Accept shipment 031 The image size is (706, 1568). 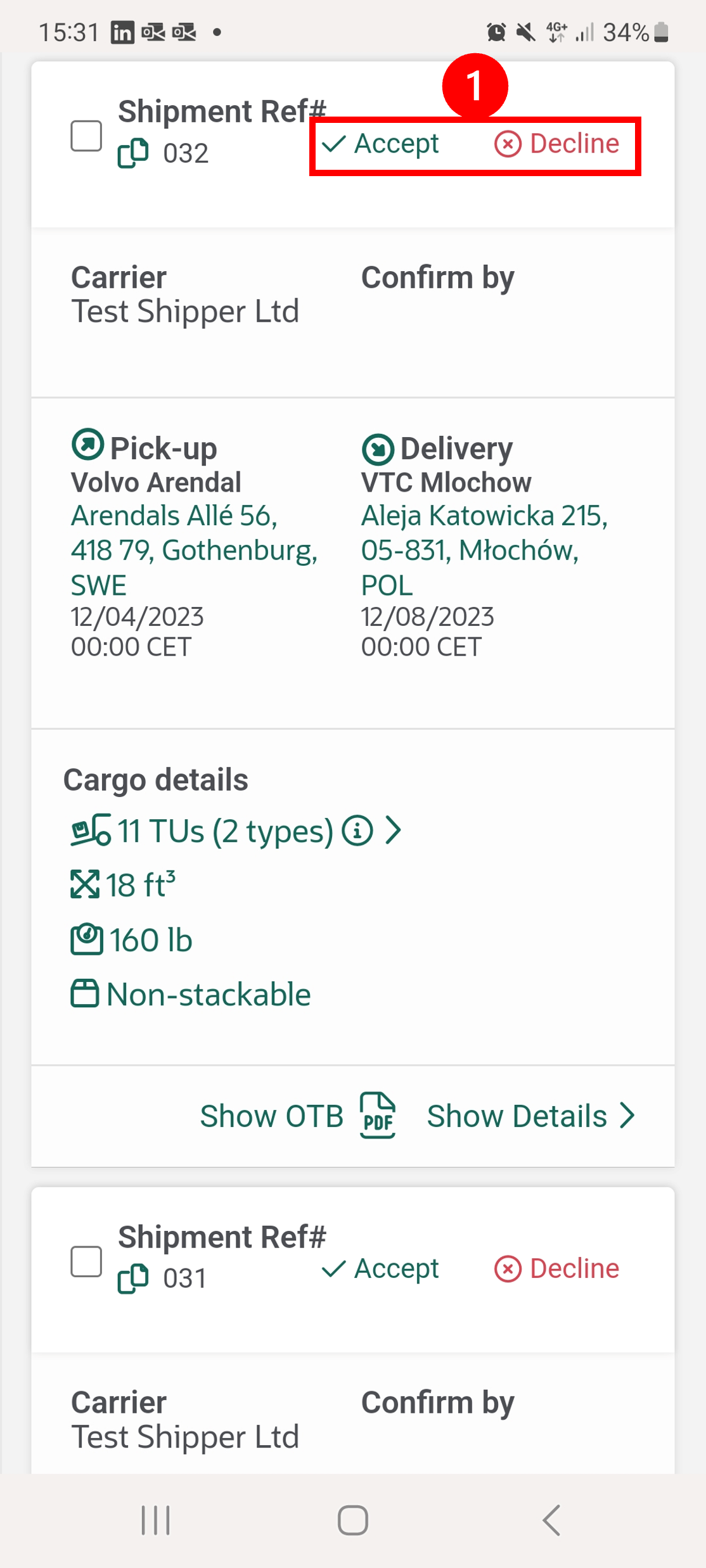click(380, 1269)
